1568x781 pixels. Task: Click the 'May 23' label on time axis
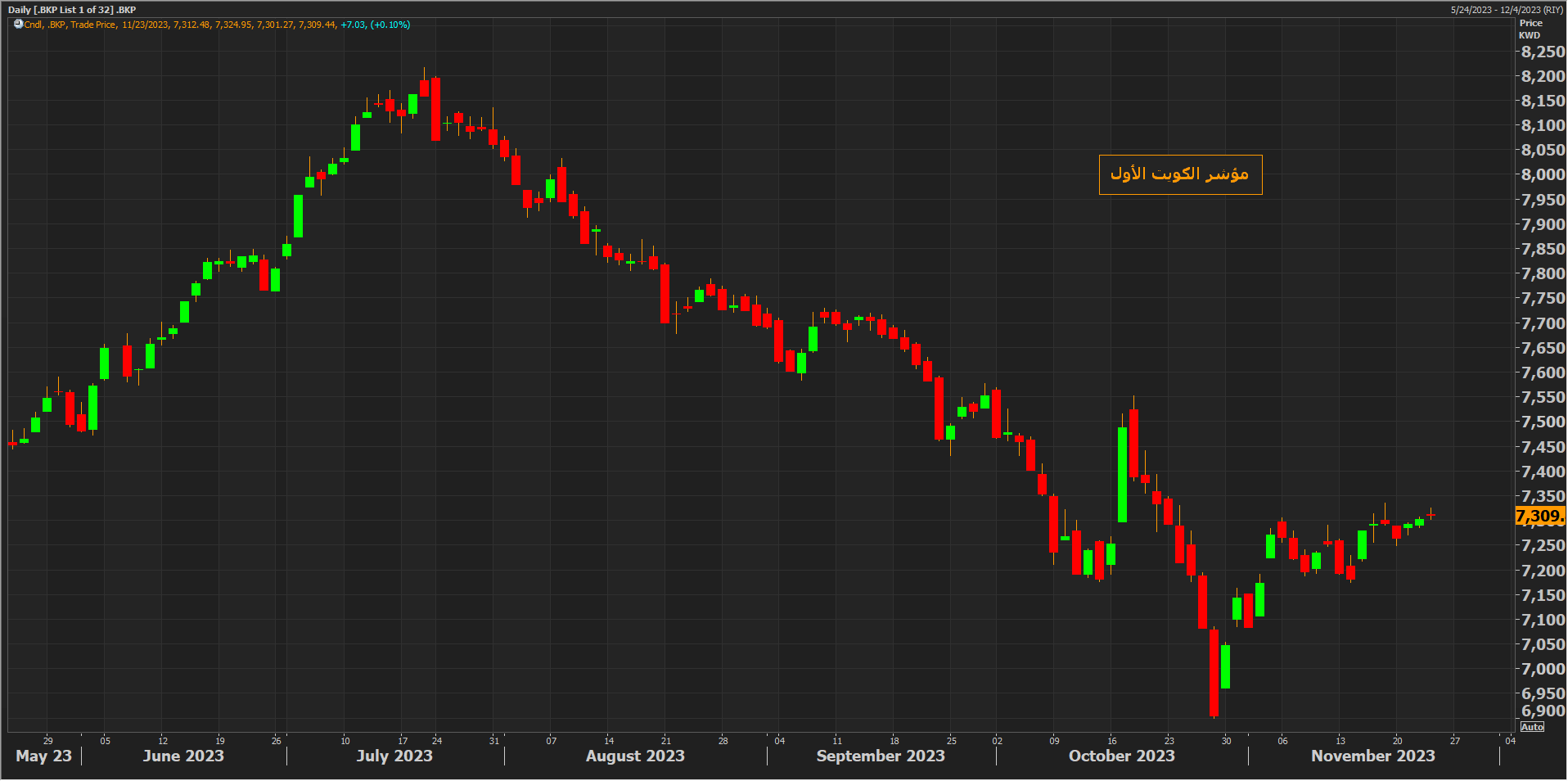44,756
